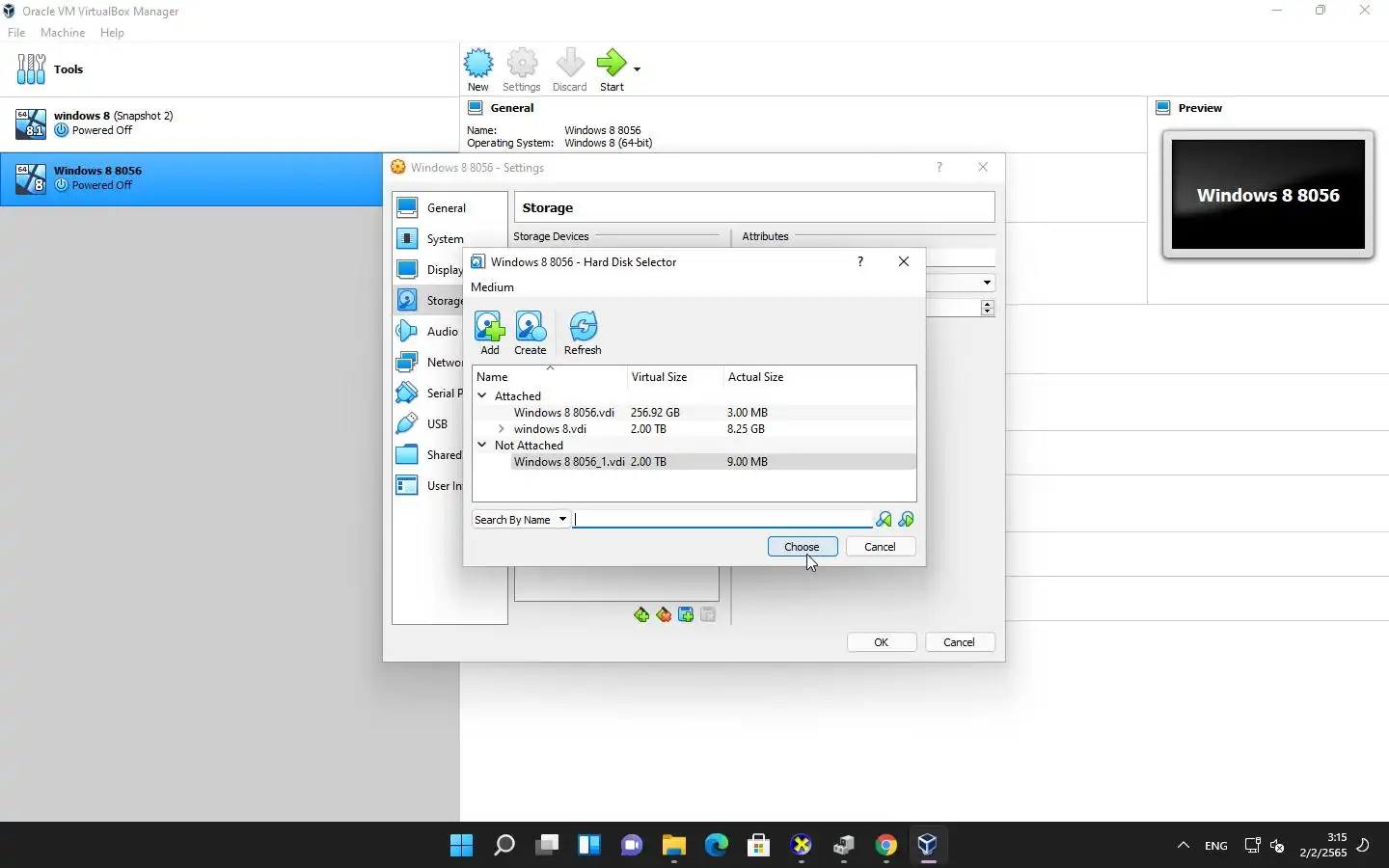Click the Remove Controller icon under Storage Devices
The width and height of the screenshot is (1389, 868).
[664, 615]
